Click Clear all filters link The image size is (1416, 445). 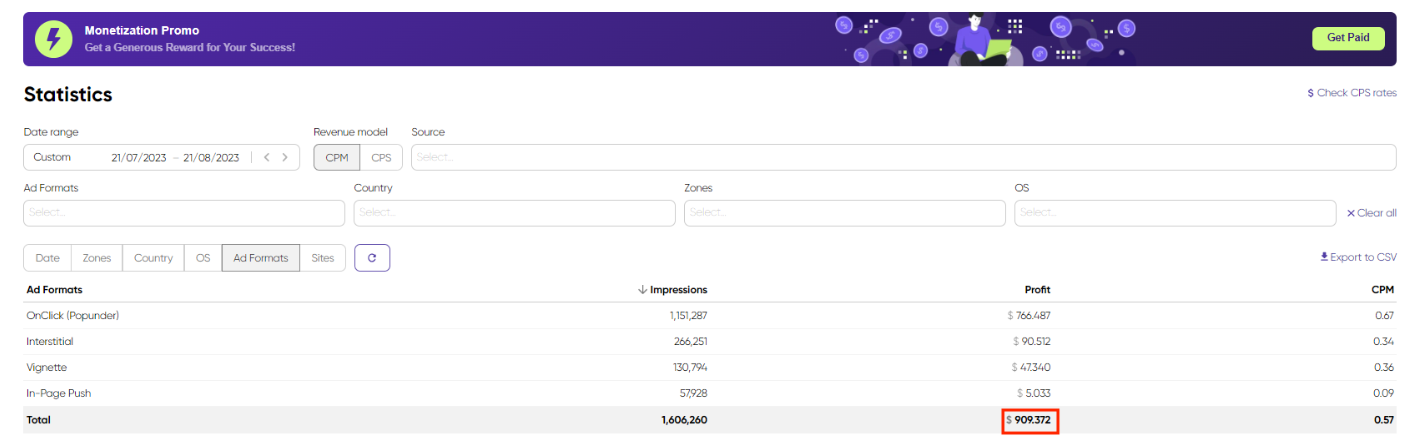pos(1371,213)
